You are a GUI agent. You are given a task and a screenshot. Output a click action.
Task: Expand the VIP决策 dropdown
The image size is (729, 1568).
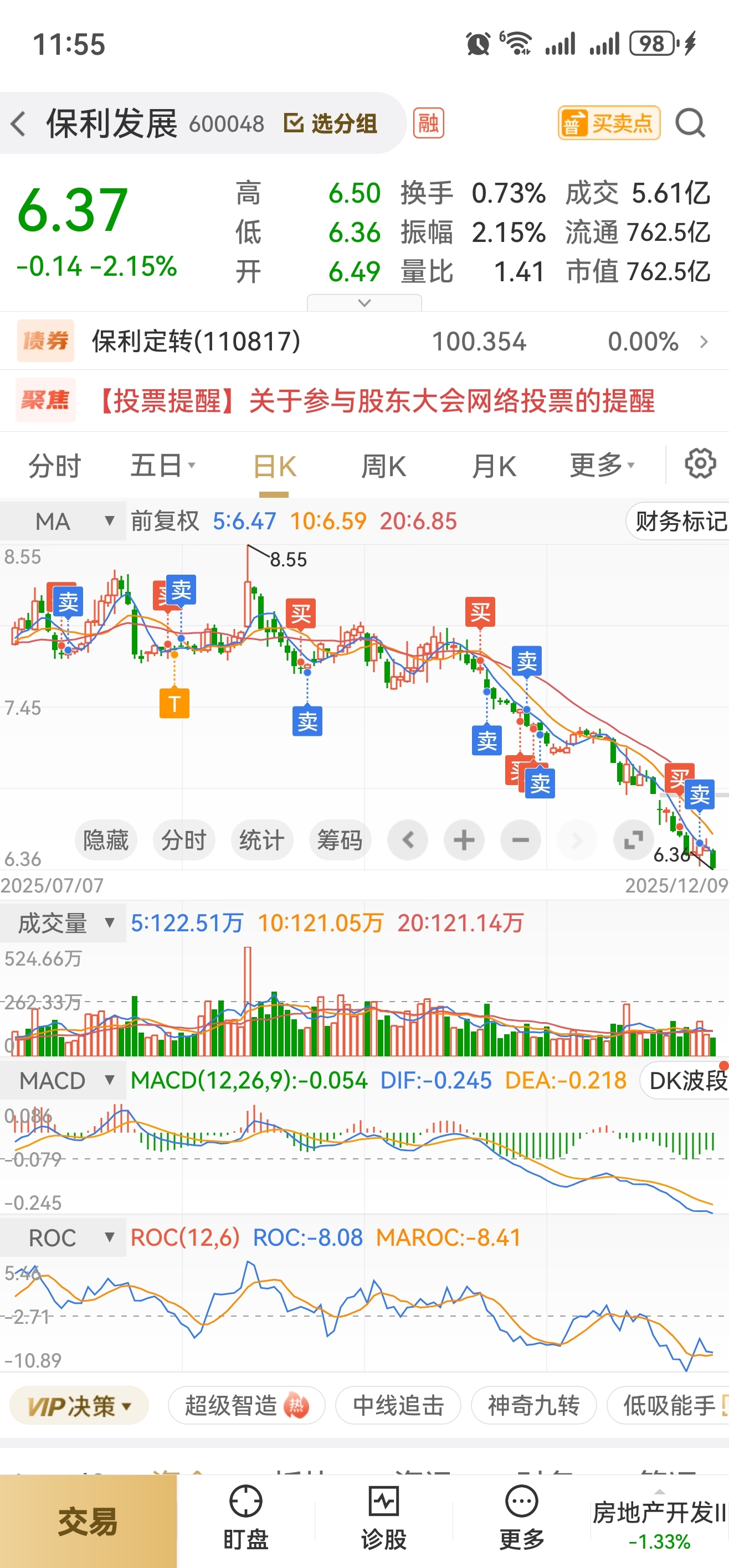[x=79, y=1405]
